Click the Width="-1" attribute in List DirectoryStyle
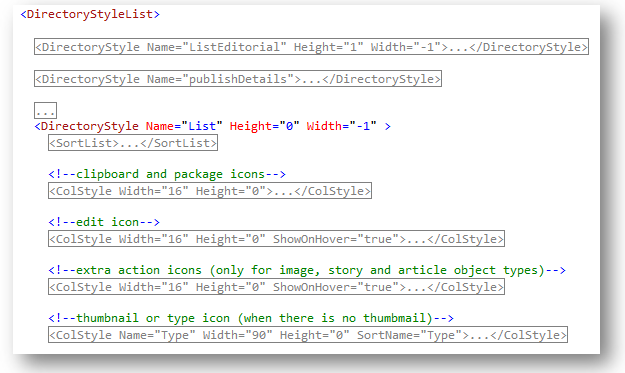The height and width of the screenshot is (373, 625). pyautogui.click(x=341, y=126)
